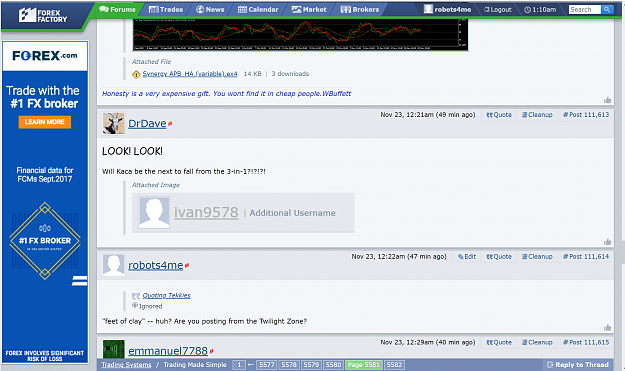Open emmanuel7788 profile link
Image resolution: width=625 pixels, height=371 pixels.
168,351
